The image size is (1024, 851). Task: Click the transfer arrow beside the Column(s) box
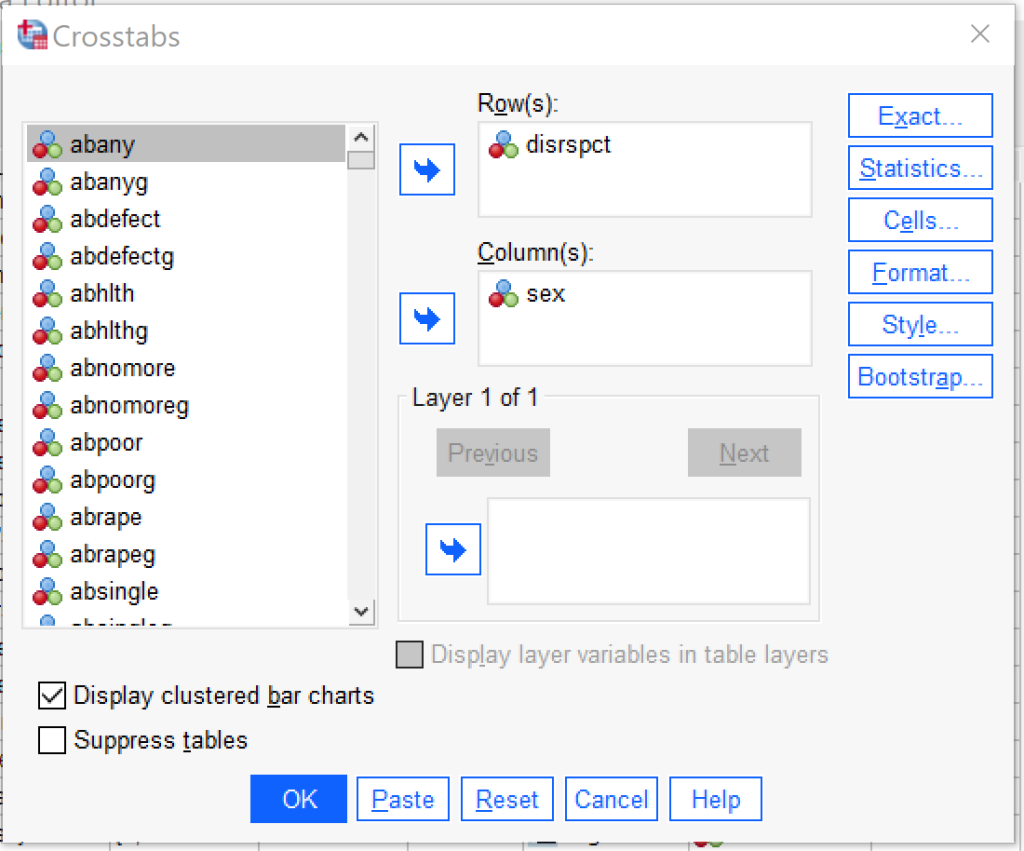(x=427, y=318)
